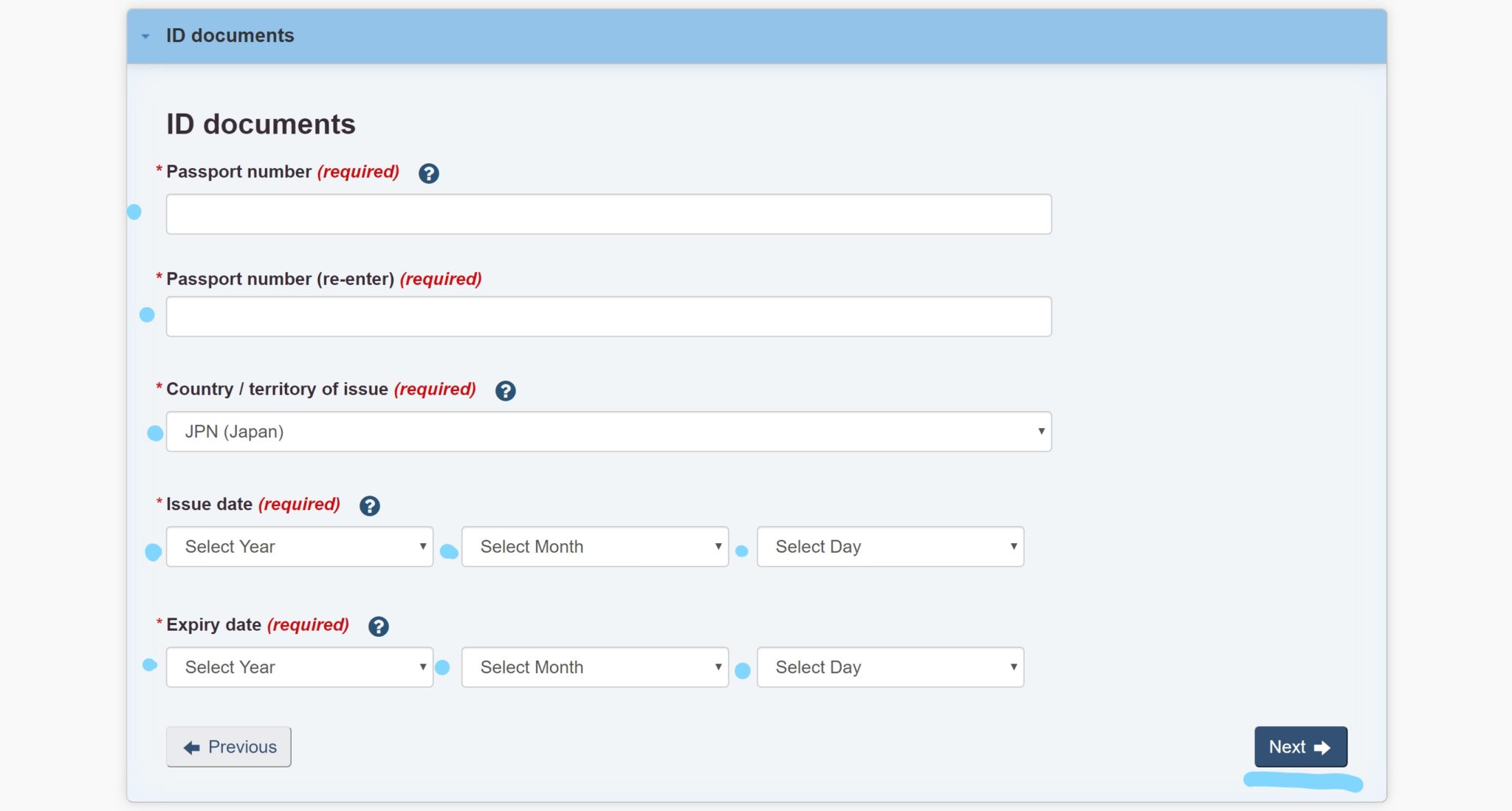Open Issue date Select Day dropdown

point(890,547)
